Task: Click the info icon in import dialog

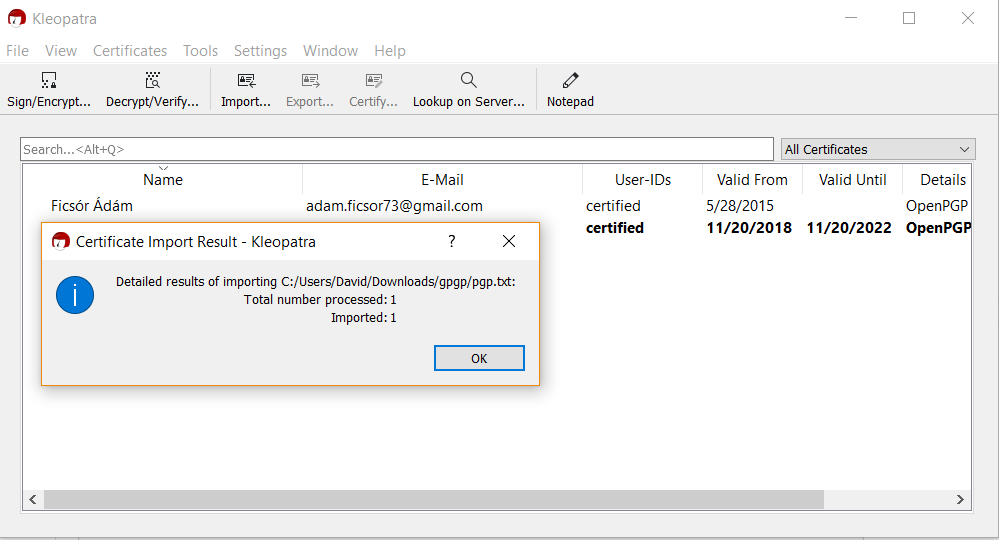Action: coord(75,295)
